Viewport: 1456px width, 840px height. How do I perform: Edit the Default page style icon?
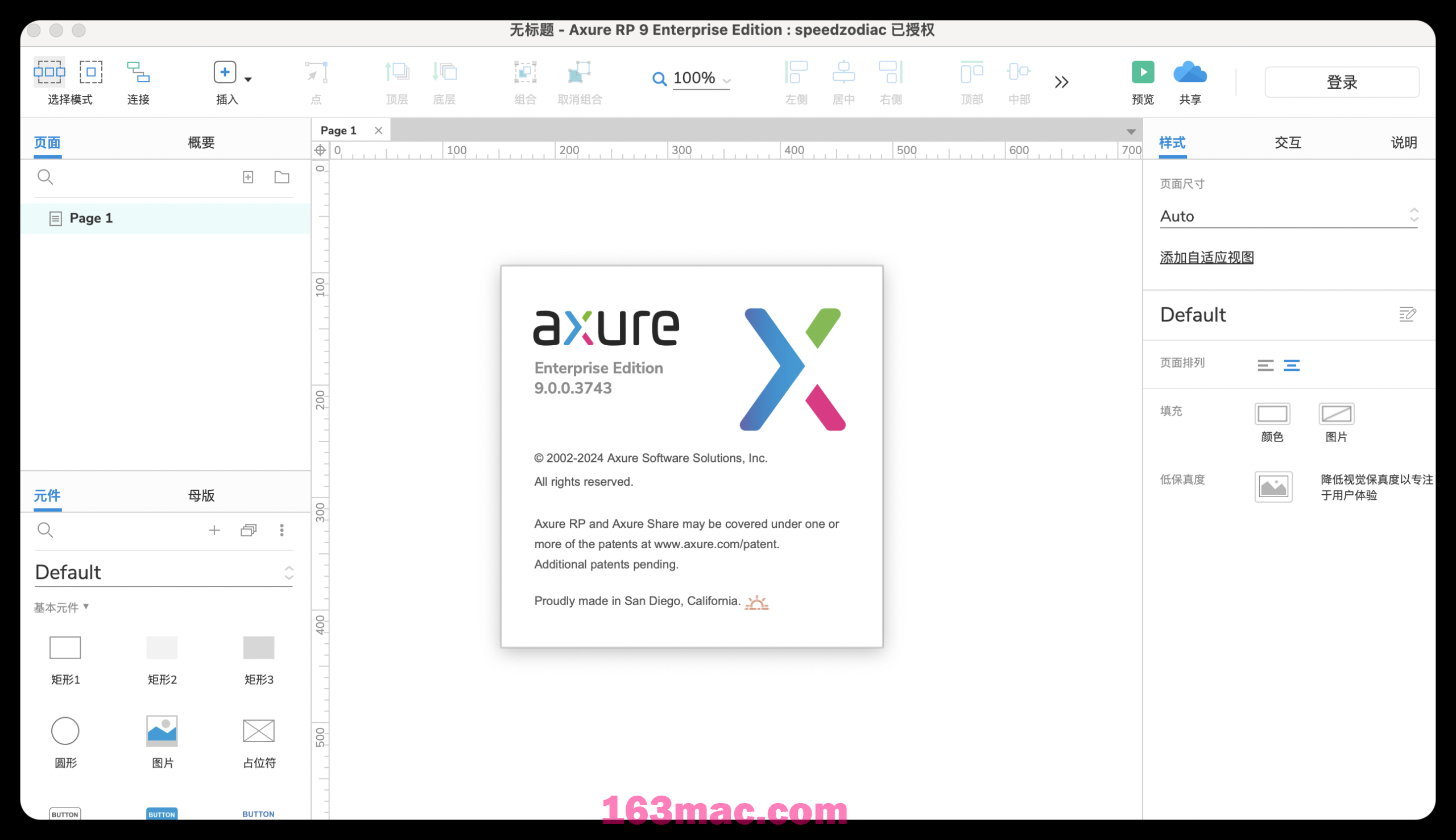1408,315
